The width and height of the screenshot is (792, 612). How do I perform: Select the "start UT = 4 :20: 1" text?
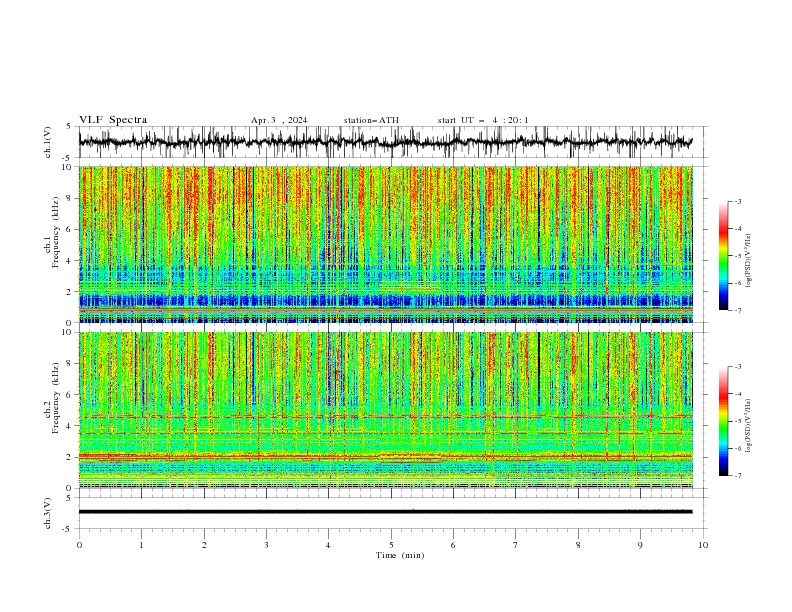click(x=483, y=120)
